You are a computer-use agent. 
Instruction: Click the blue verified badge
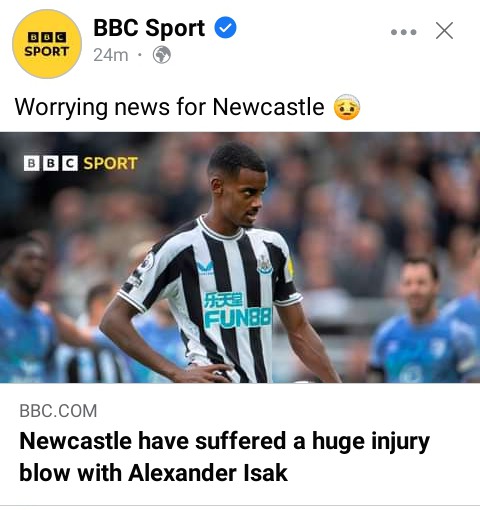pyautogui.click(x=225, y=28)
